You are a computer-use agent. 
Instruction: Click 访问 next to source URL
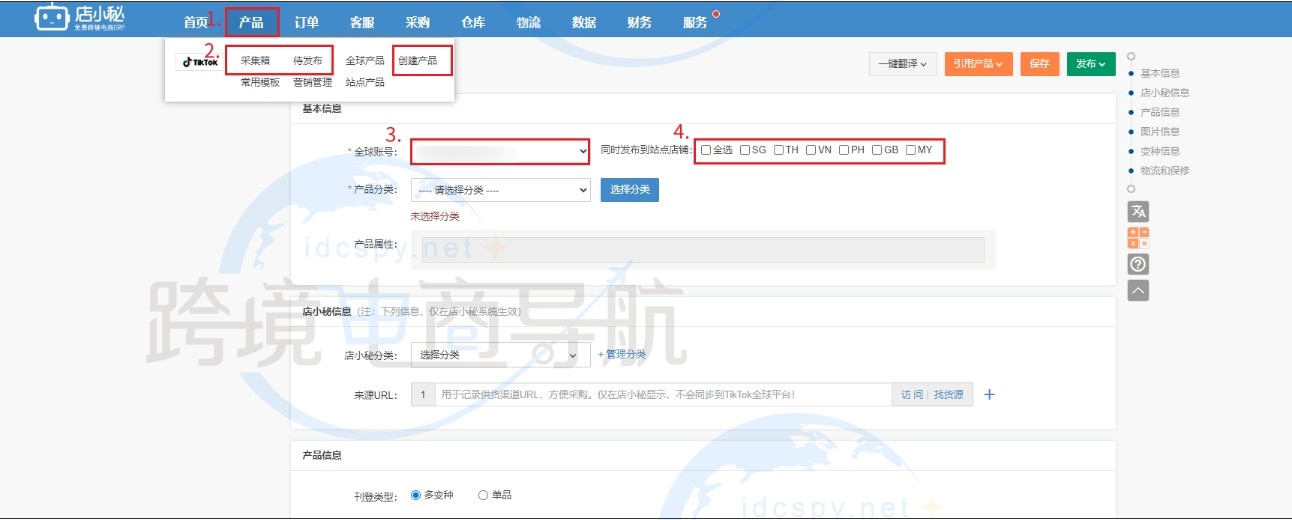point(912,395)
